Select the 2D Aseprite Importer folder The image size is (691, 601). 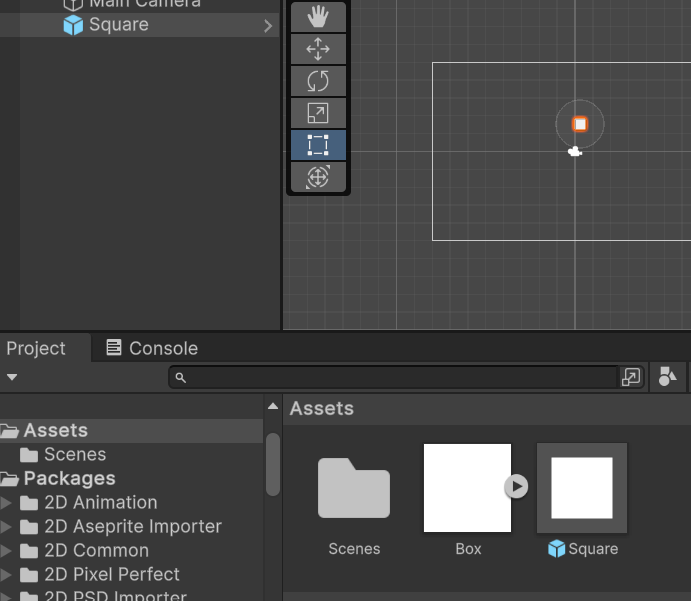[x=133, y=527]
